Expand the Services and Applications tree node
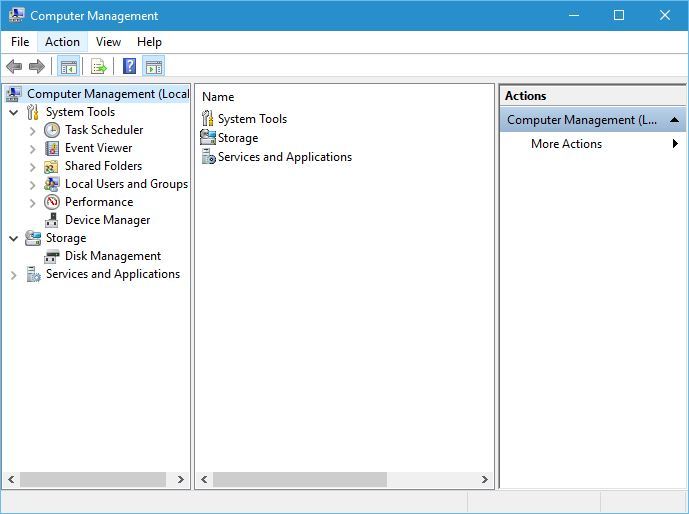Screen dimensions: 689x514 14,275
